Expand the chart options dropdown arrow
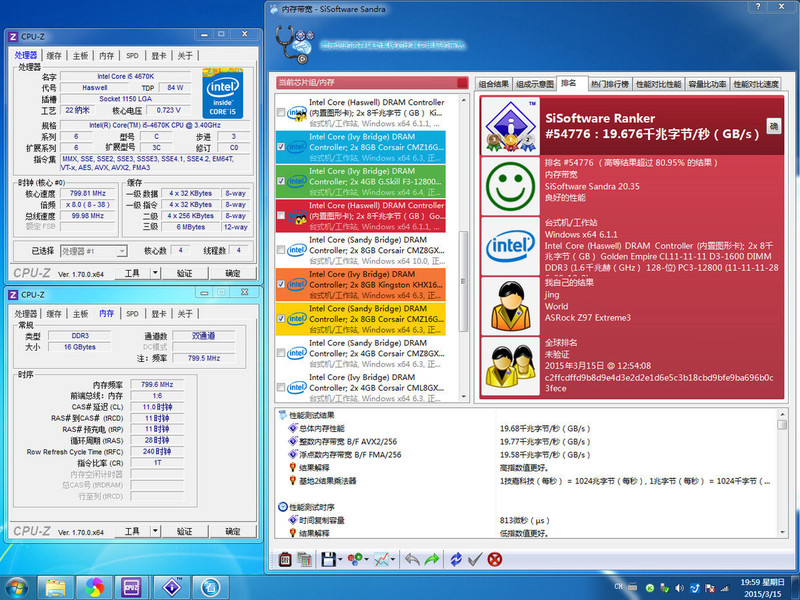Screen dimensions: 800x600 point(393,560)
